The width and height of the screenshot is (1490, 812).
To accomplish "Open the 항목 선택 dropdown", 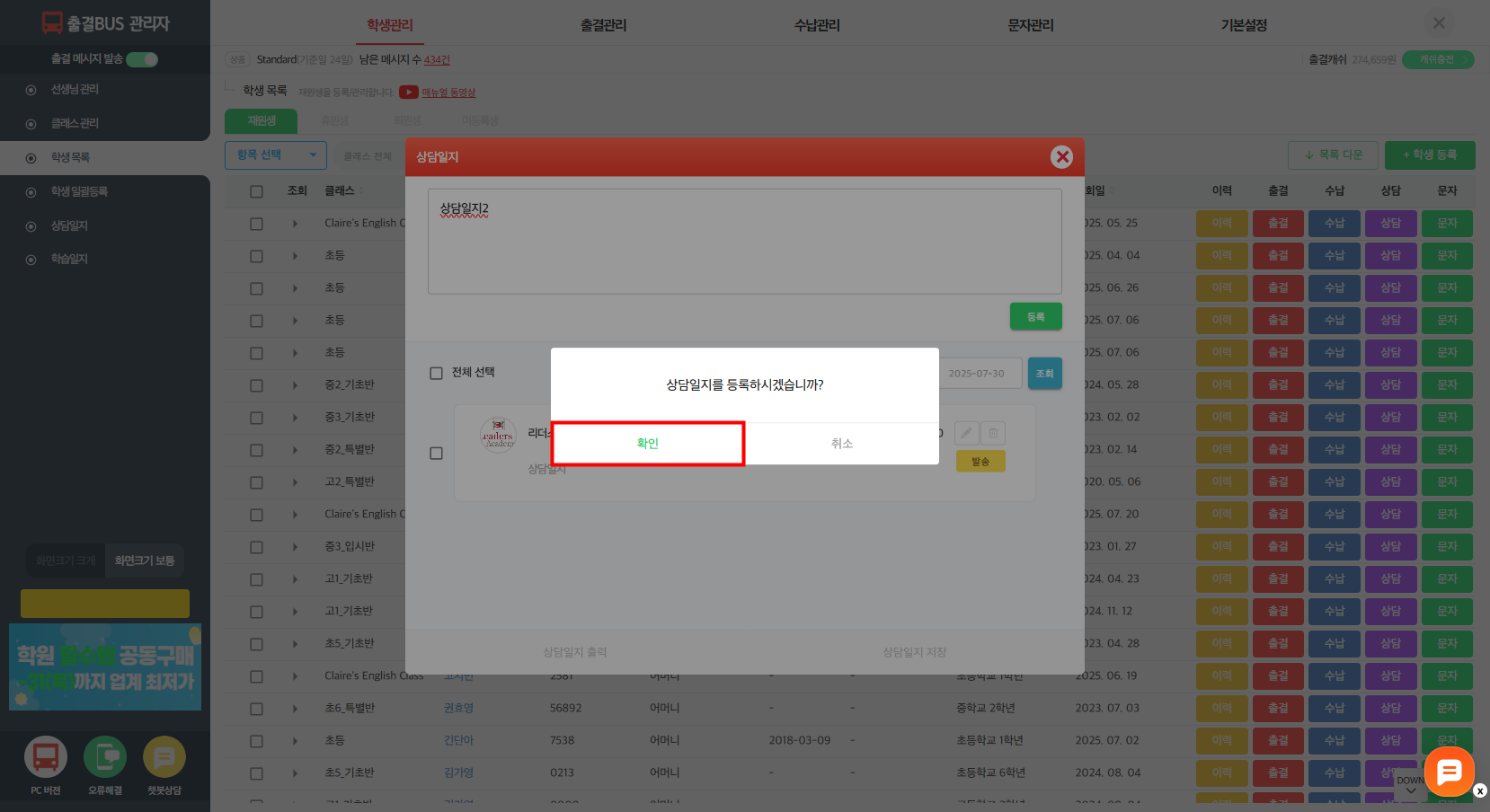I will [275, 155].
